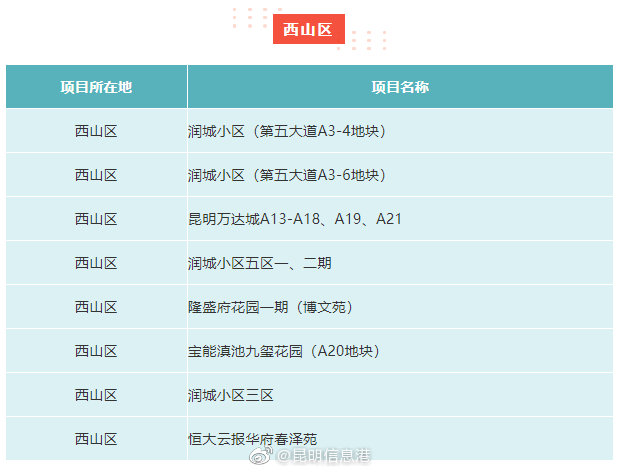The image size is (623, 473).
Task: Click 隆盛府花园一期（博文苑）project name
Action: (x=271, y=307)
